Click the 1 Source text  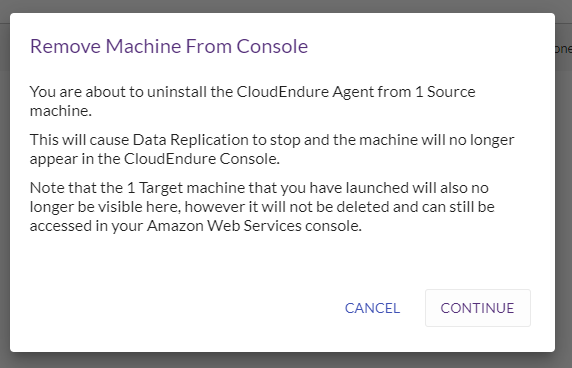tap(445, 92)
